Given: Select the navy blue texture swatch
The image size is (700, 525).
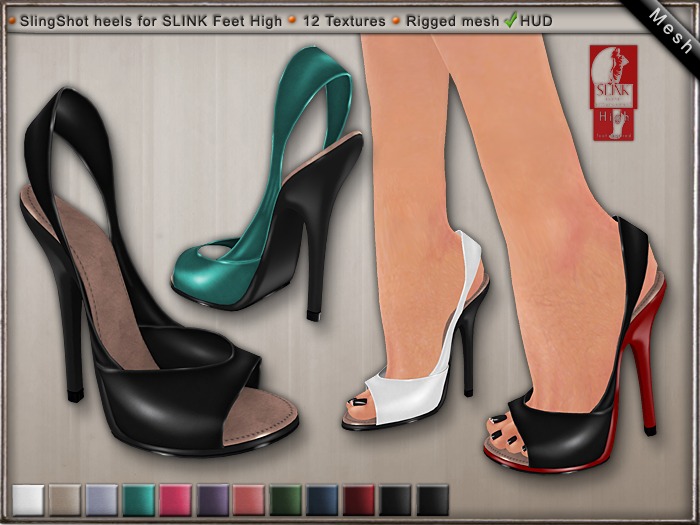Looking at the screenshot, I should pos(322,500).
